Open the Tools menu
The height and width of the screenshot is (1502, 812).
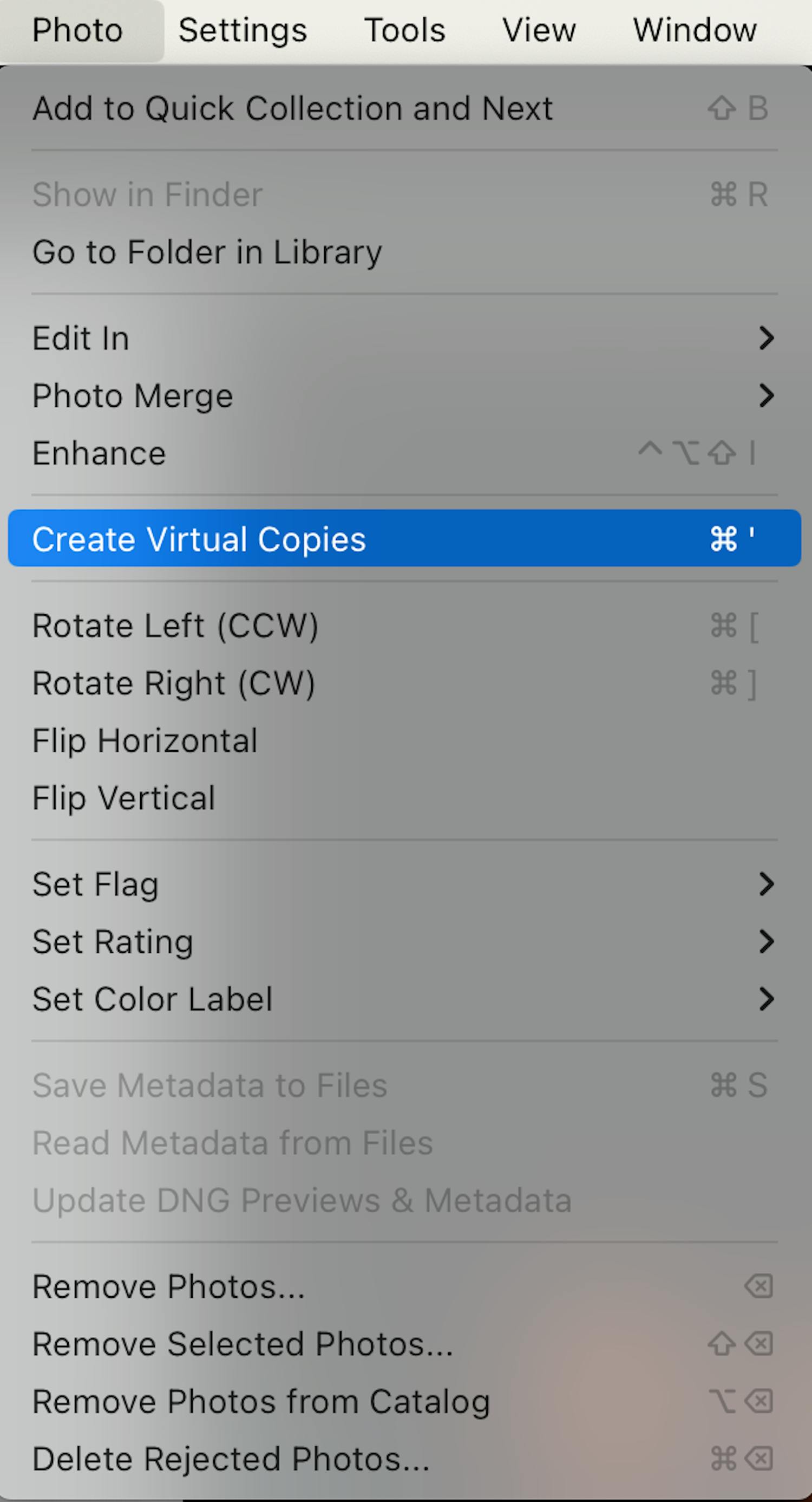coord(404,30)
